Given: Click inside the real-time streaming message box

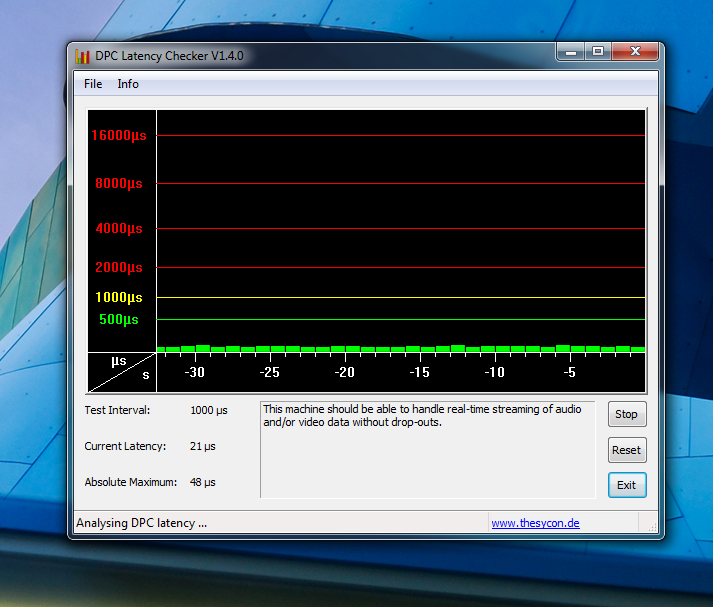Looking at the screenshot, I should (x=427, y=450).
